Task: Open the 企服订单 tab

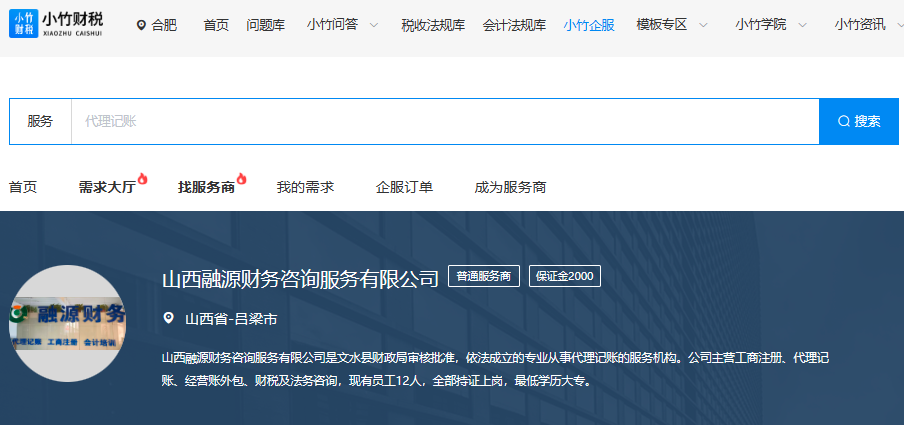Action: (404, 187)
